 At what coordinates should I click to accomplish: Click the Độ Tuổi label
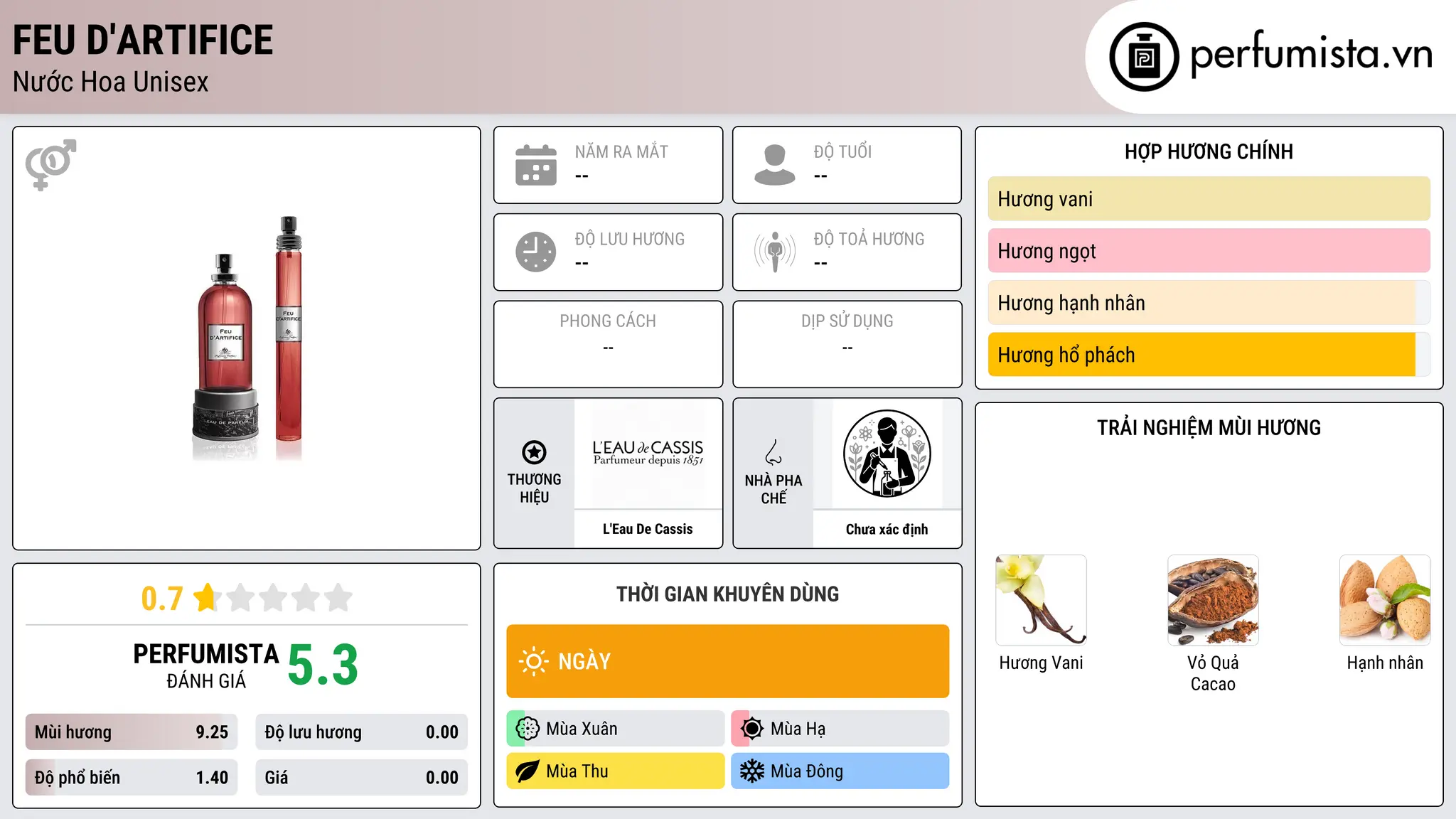pyautogui.click(x=842, y=151)
